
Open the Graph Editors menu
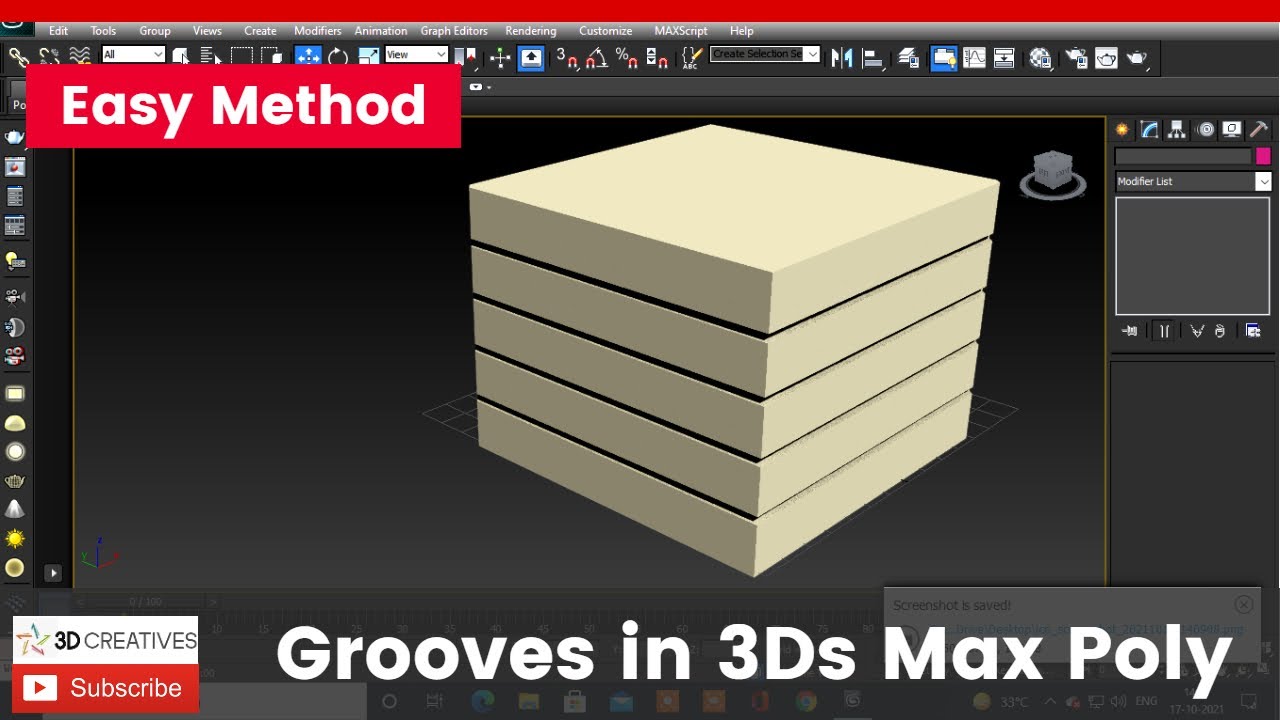click(x=454, y=31)
